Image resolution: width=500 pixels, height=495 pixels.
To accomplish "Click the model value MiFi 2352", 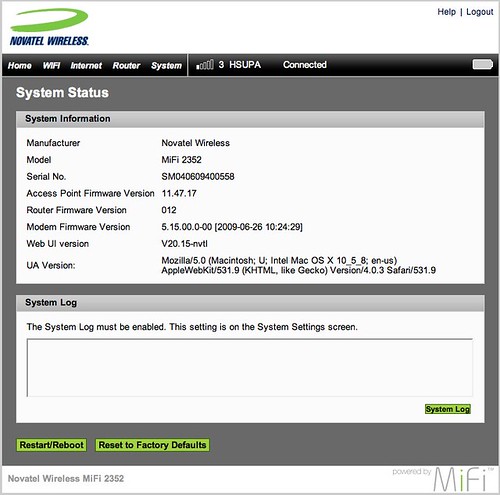I will click(x=181, y=160).
